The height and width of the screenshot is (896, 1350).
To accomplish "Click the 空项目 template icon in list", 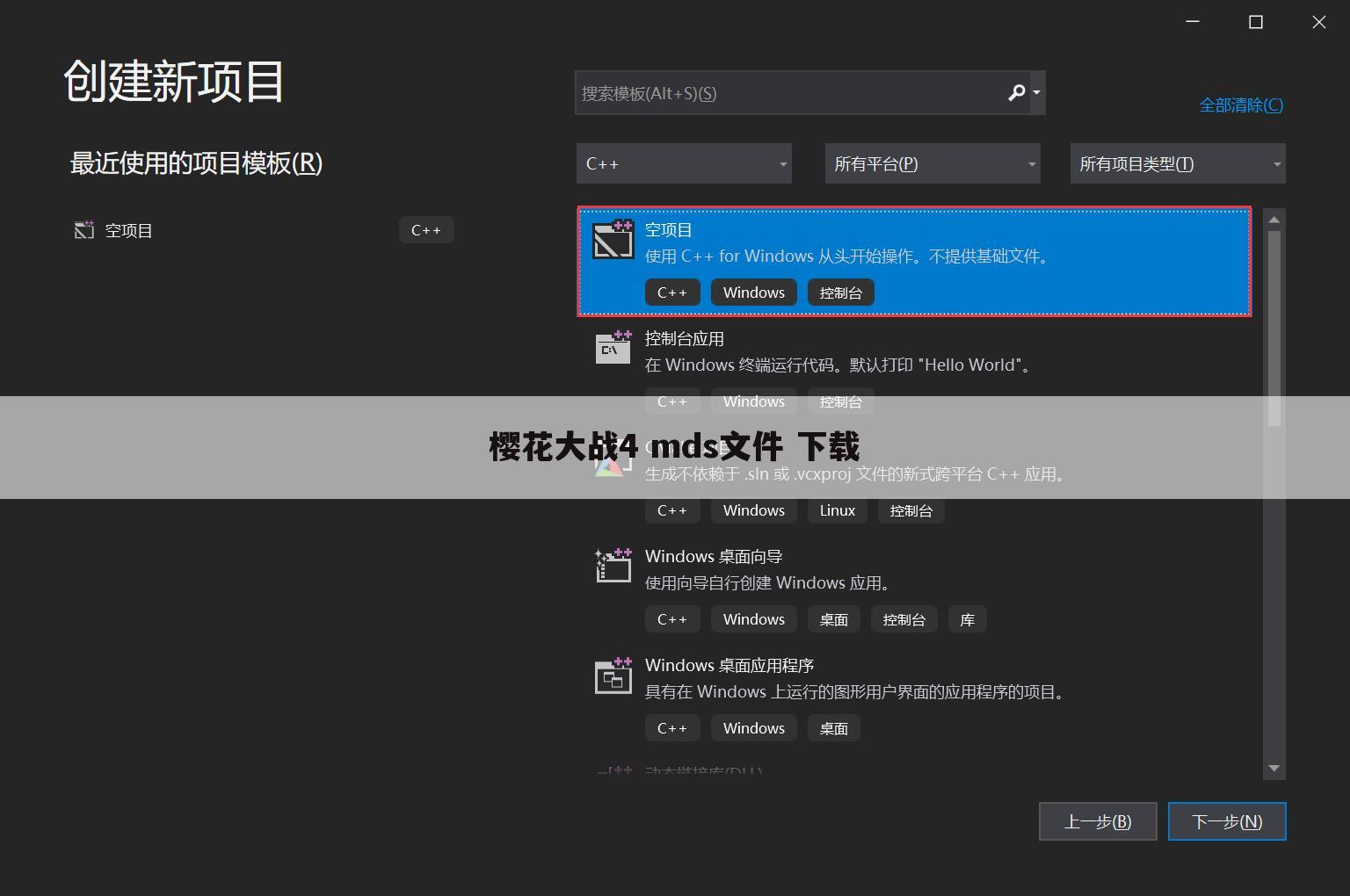I will point(613,239).
